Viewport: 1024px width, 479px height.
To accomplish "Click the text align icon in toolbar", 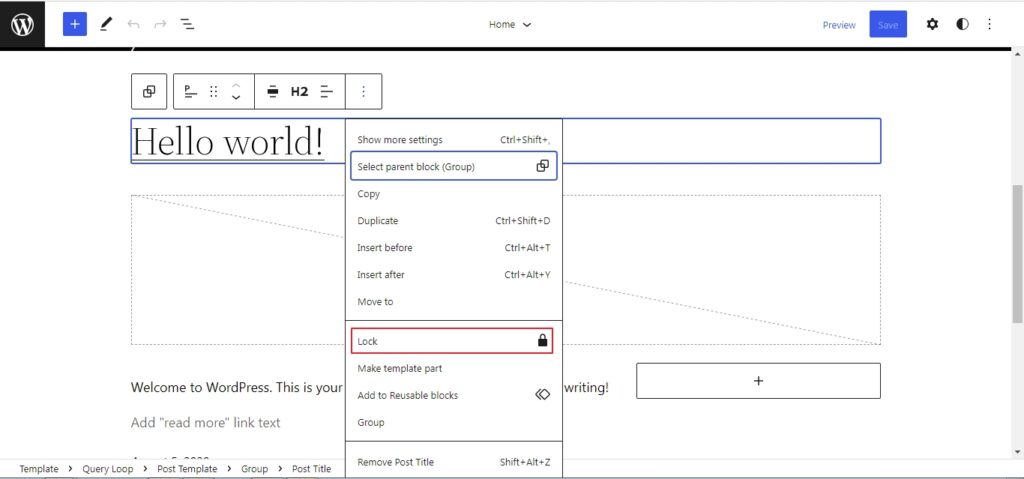I will point(327,91).
